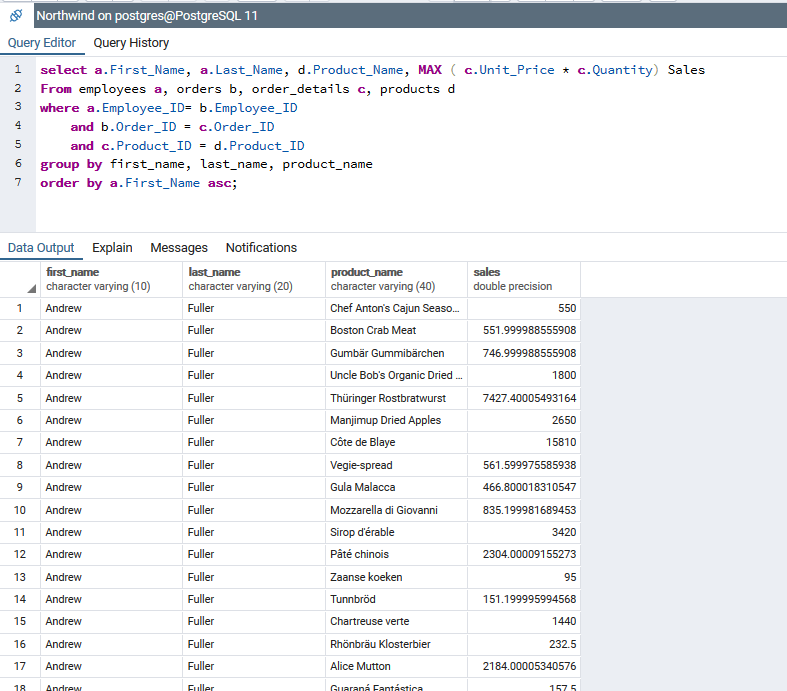Click sales value 7427.40005493164
The image size is (787, 691).
click(524, 398)
